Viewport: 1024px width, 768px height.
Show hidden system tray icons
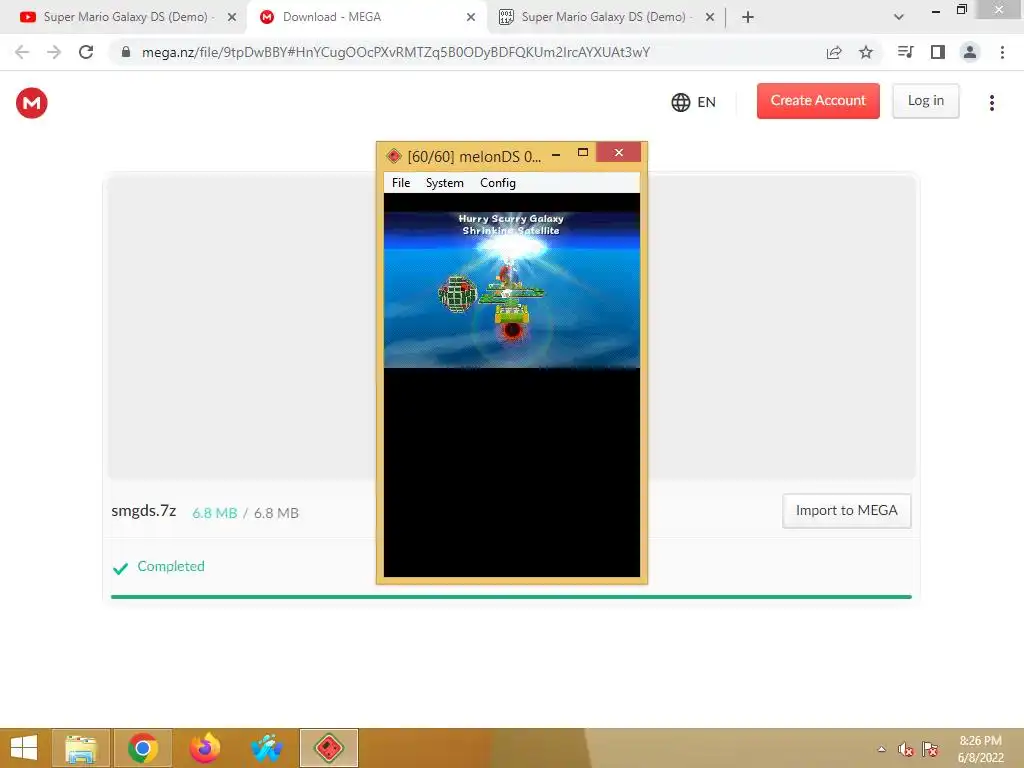click(x=882, y=749)
